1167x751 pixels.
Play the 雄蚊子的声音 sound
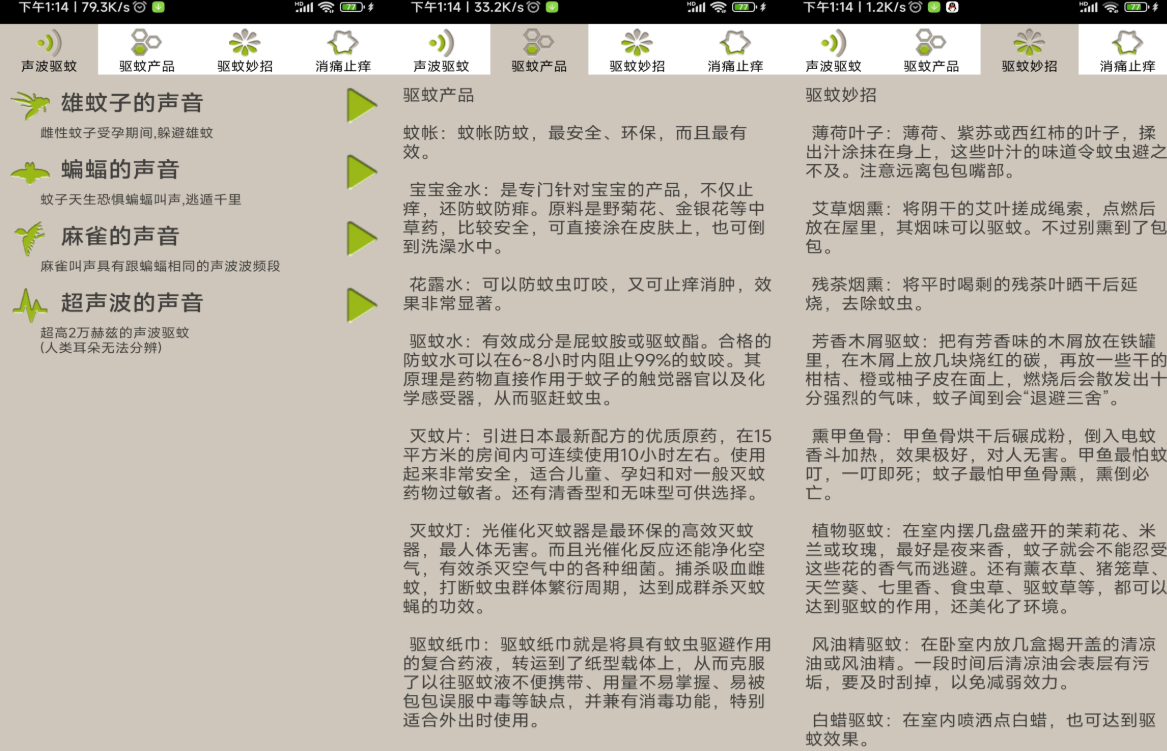(x=360, y=103)
